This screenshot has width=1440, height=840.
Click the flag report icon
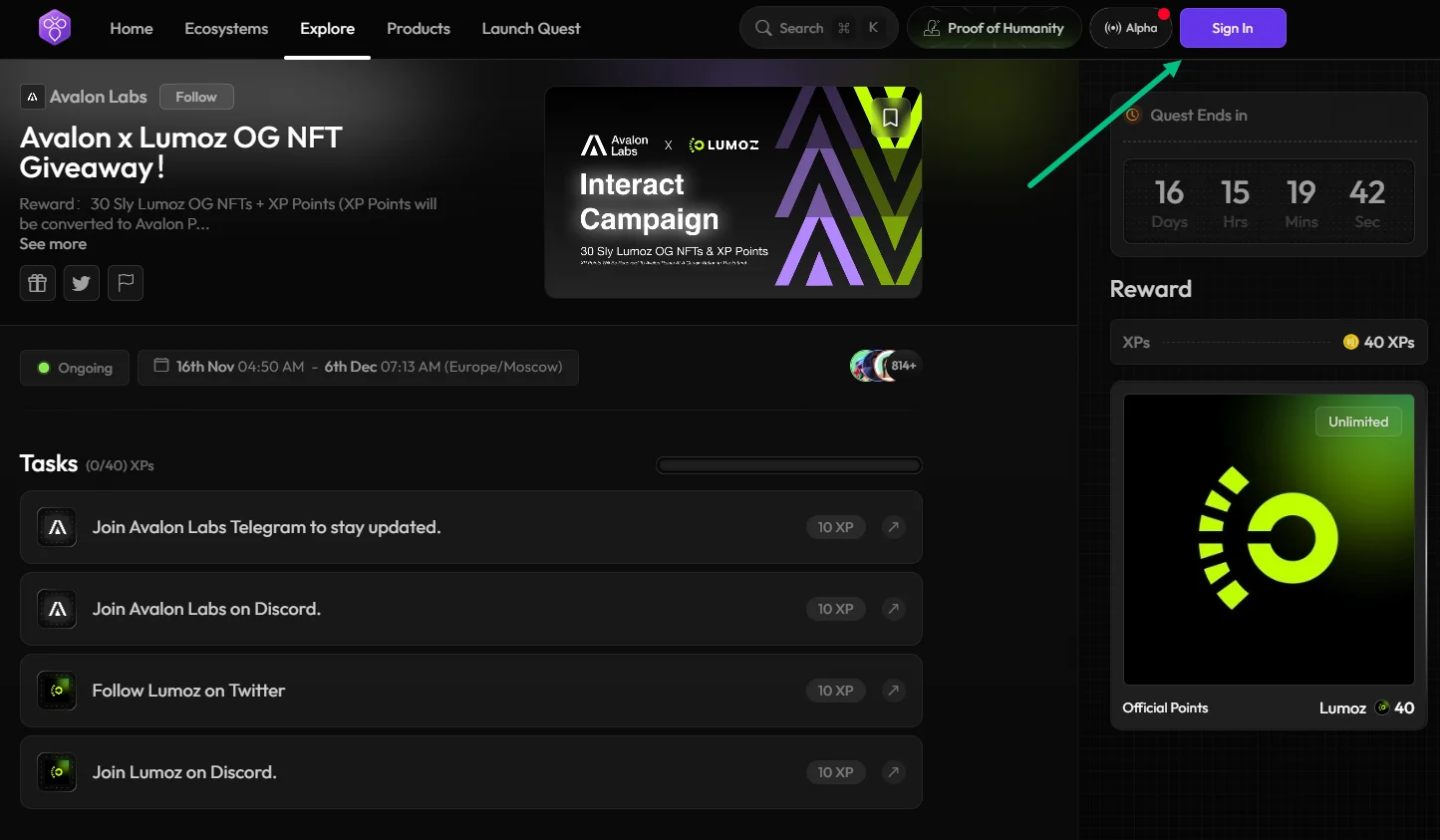pos(126,283)
